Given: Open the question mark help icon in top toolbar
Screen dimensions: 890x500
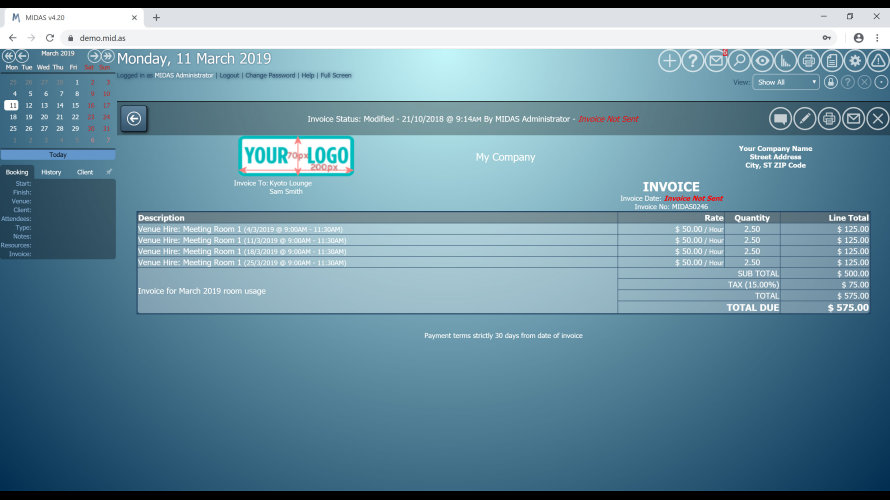Looking at the screenshot, I should tap(692, 61).
